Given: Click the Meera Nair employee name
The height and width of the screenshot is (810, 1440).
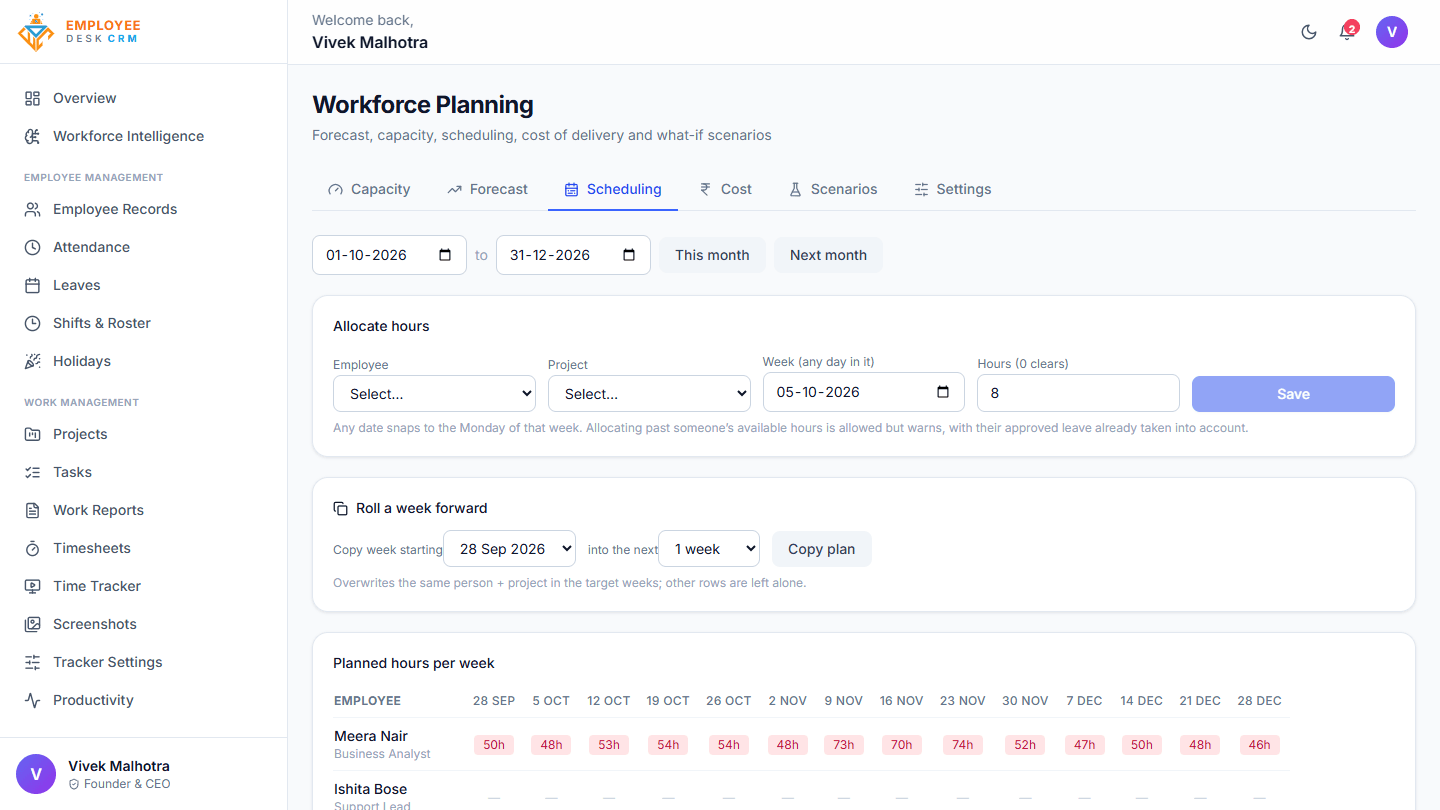Looking at the screenshot, I should (x=371, y=736).
